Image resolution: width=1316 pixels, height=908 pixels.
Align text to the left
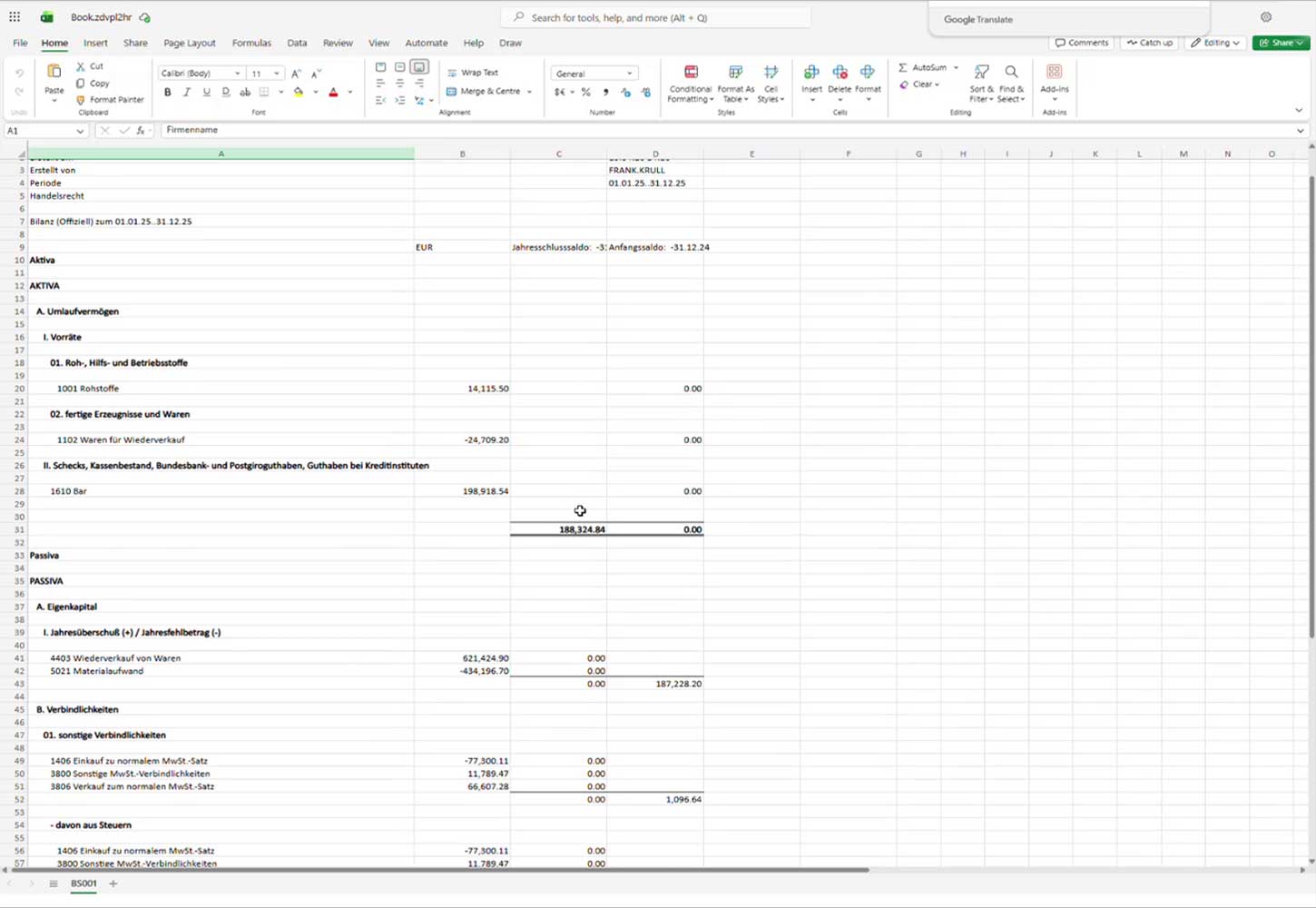pos(380,84)
